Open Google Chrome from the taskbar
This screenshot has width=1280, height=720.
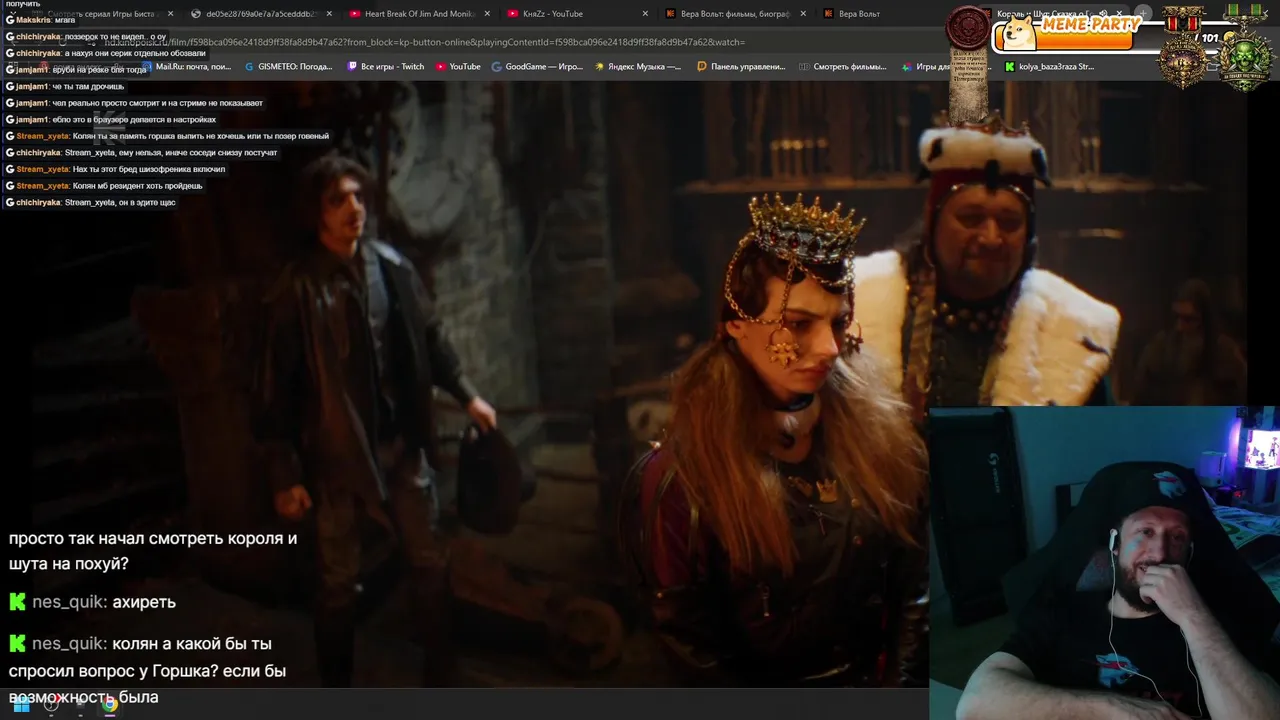109,705
